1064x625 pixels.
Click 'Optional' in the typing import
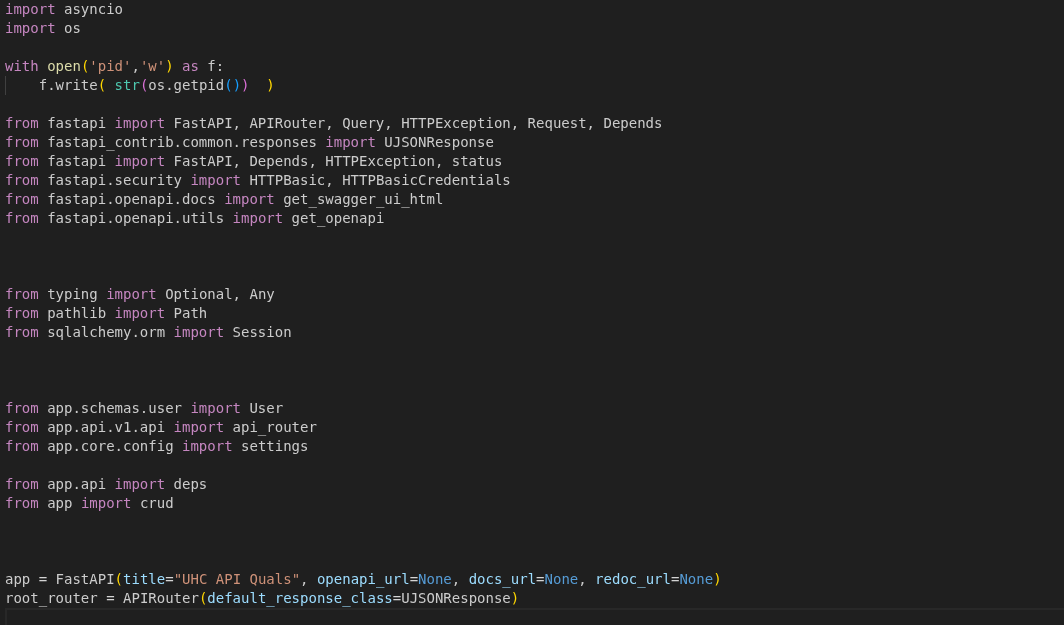(199, 295)
